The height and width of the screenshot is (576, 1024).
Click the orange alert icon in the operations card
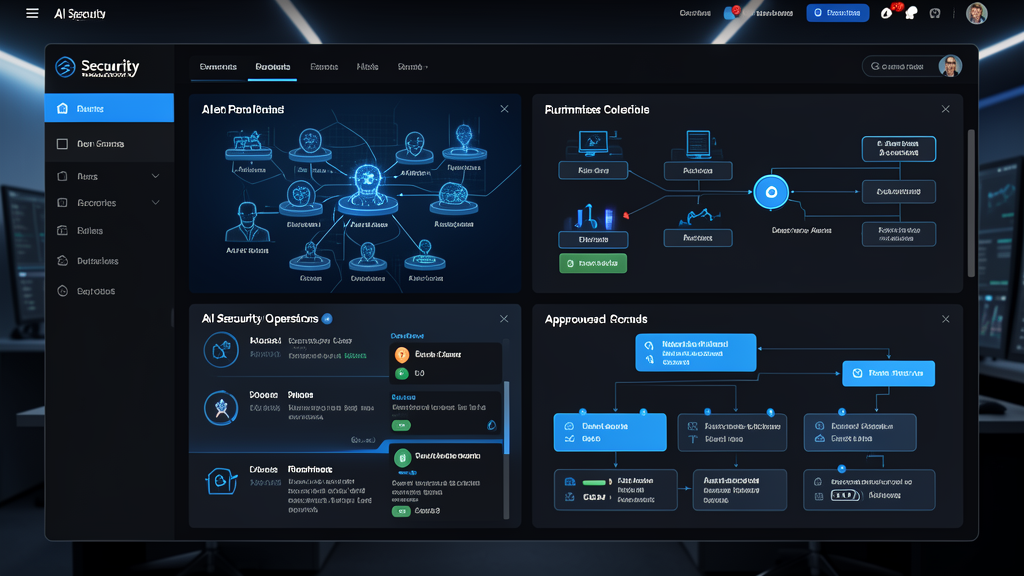coord(402,354)
